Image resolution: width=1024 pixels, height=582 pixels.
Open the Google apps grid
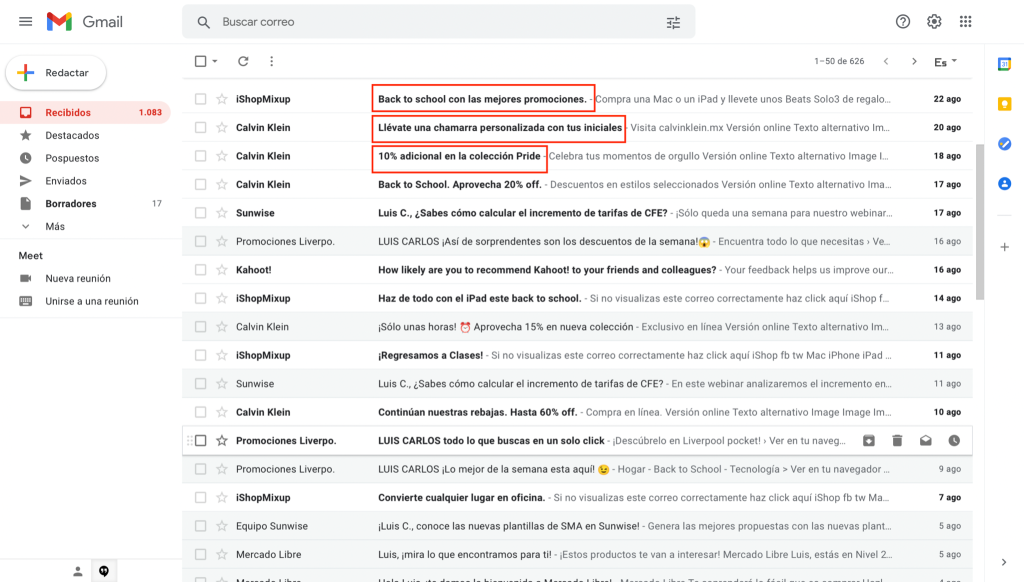tap(965, 22)
